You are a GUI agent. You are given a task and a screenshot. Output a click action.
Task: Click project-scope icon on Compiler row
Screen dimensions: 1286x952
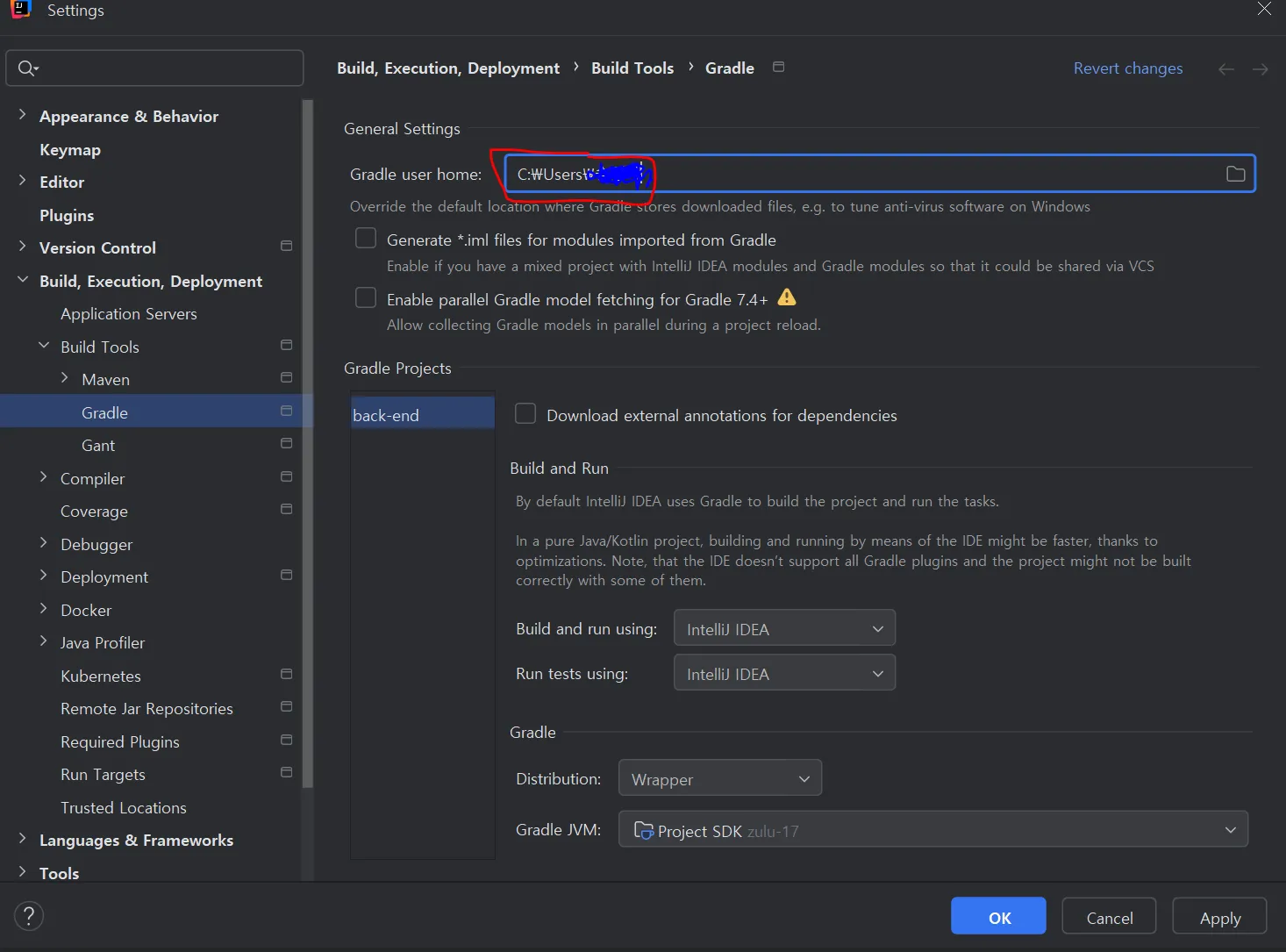(286, 476)
